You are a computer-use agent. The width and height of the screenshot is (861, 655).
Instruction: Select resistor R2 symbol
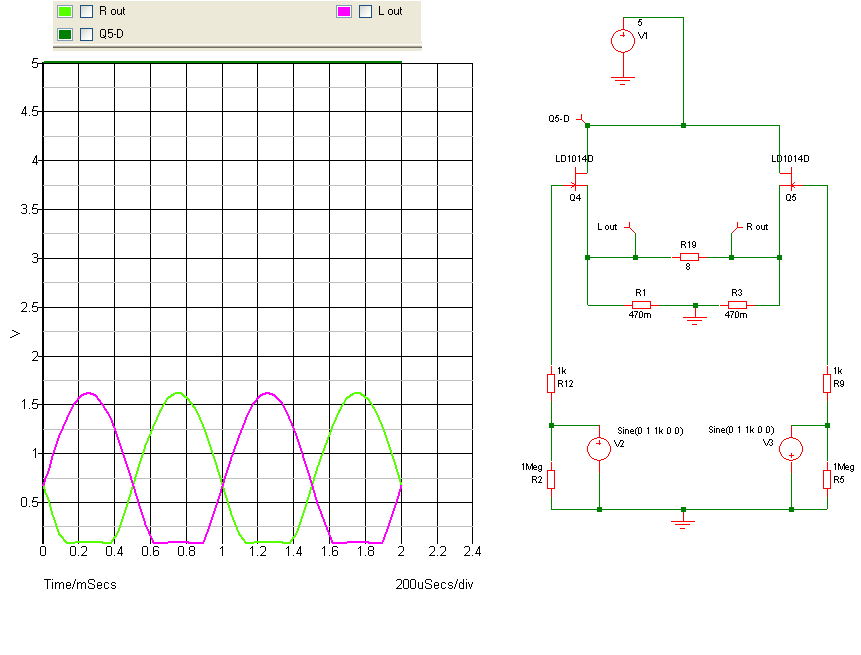coord(551,479)
